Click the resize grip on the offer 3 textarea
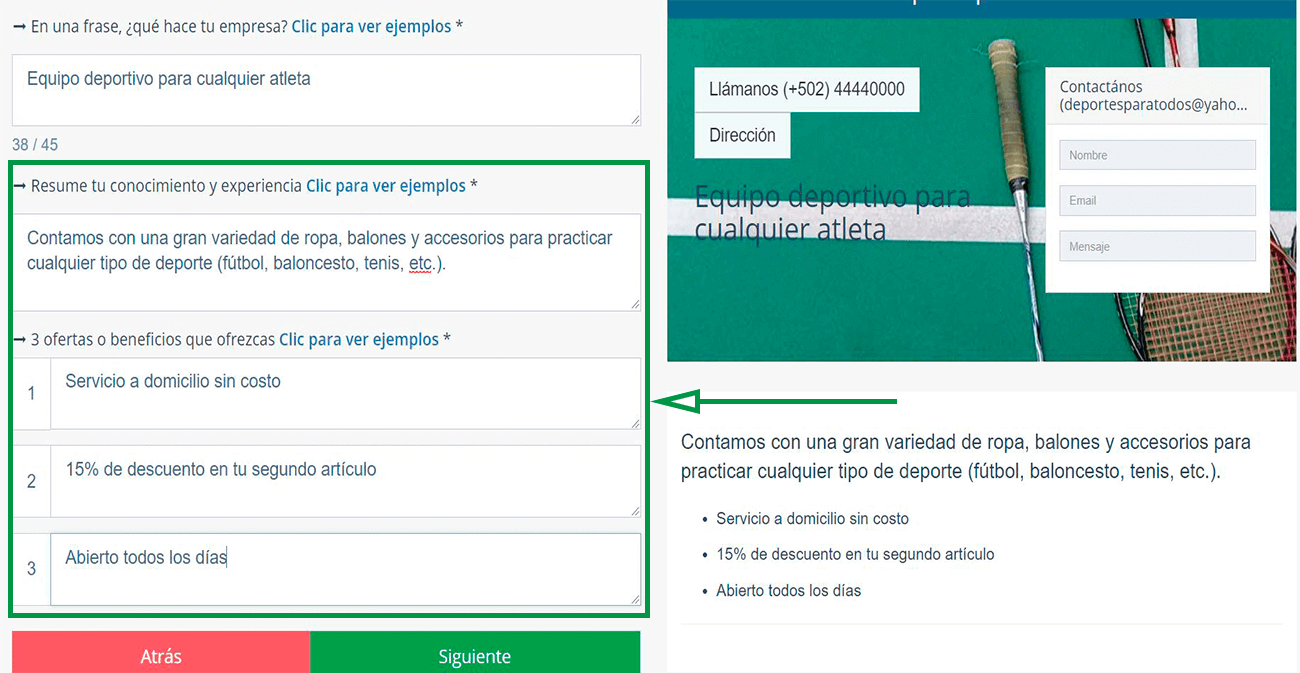Screen dimensions: 1300x673 635,599
